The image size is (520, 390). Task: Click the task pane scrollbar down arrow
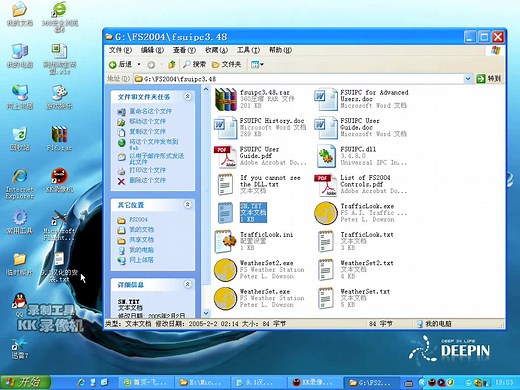click(206, 313)
